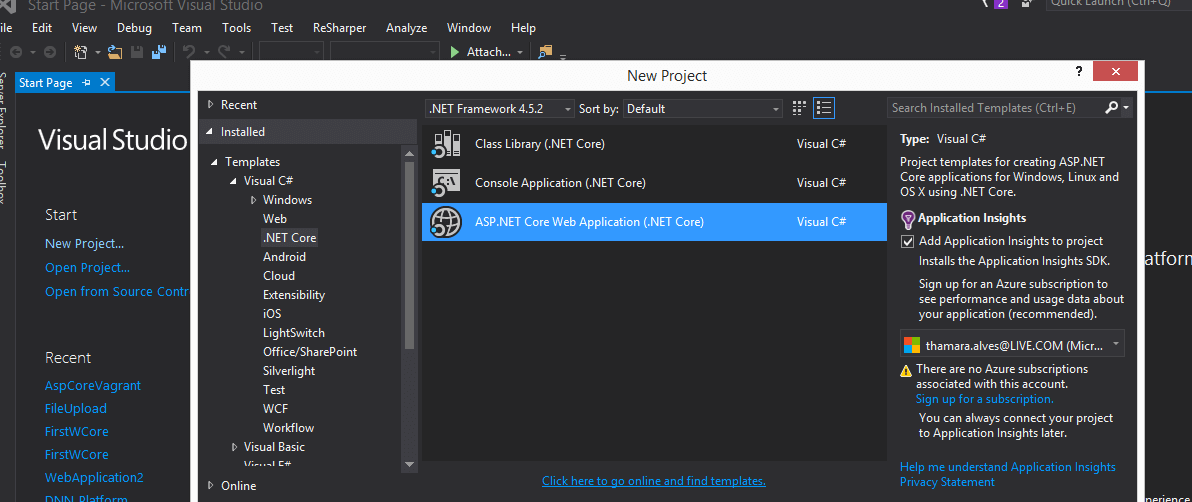The height and width of the screenshot is (502, 1192).
Task: Click the Save All toolbar icon
Action: tap(159, 52)
